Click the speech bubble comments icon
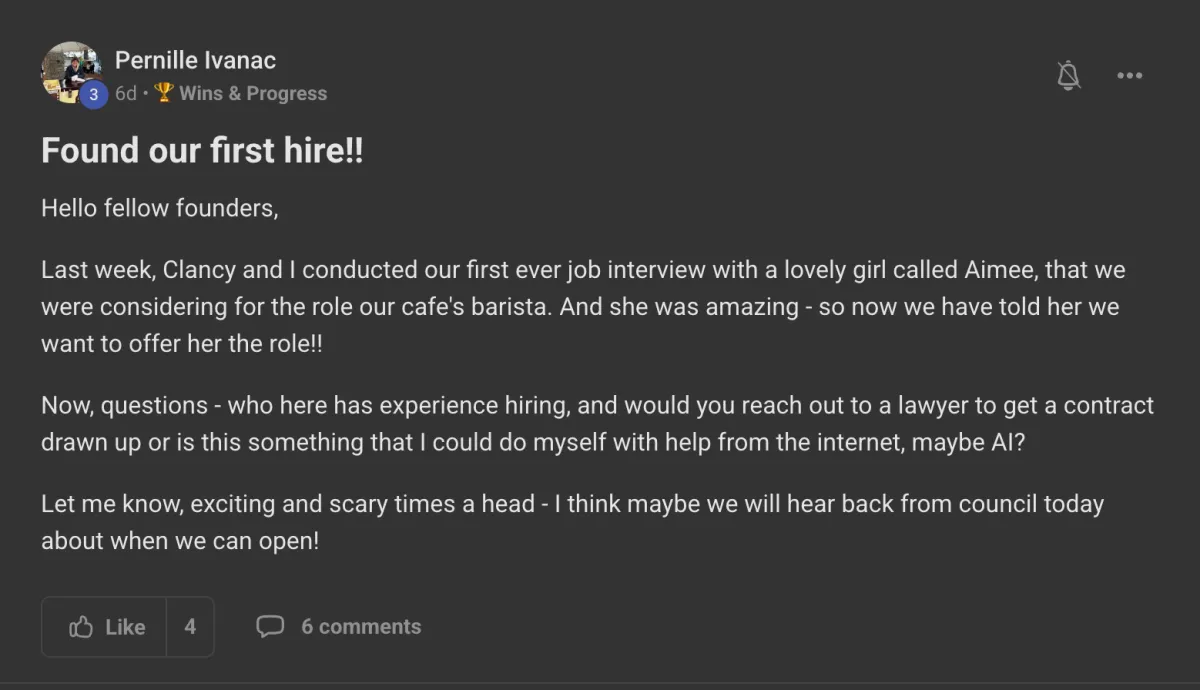The height and width of the screenshot is (690, 1200). click(270, 627)
